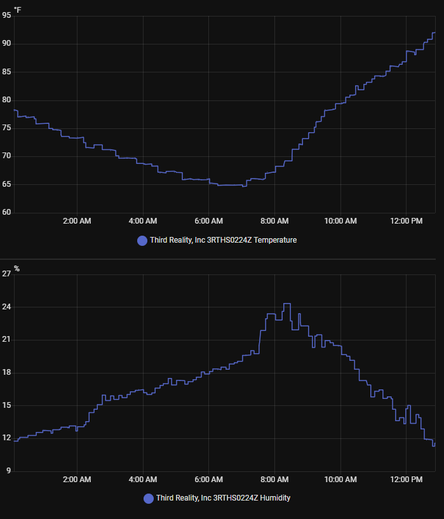Click 8:00 AM label under temperature chart
Viewport: 444px width, 519px height.
274,221
